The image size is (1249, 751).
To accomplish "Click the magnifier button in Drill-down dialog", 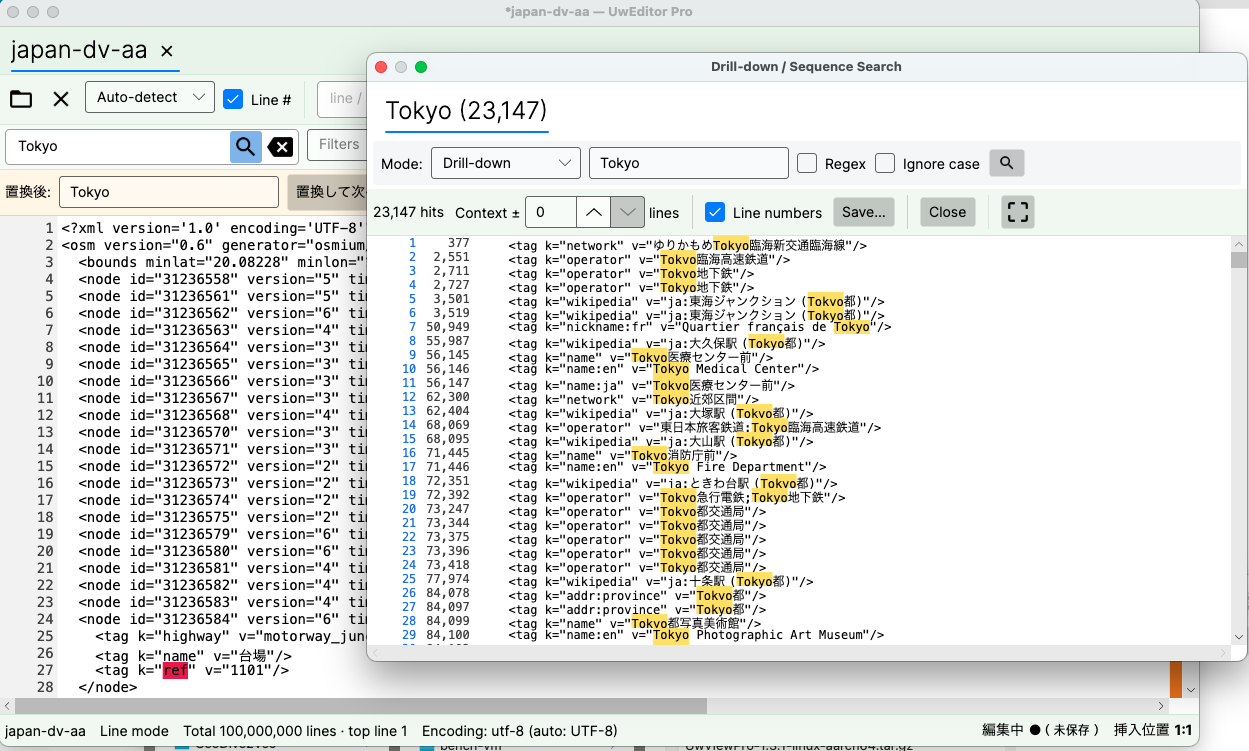I will tap(1006, 163).
